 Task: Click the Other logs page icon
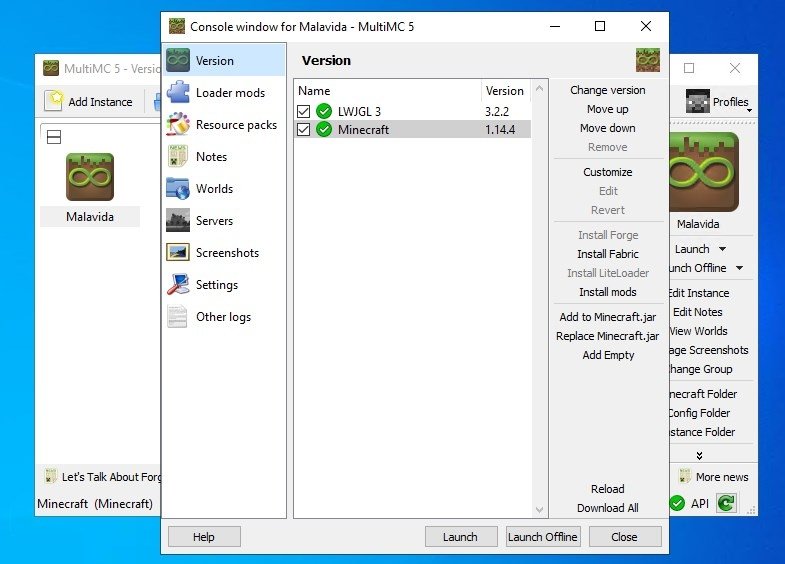tap(178, 317)
